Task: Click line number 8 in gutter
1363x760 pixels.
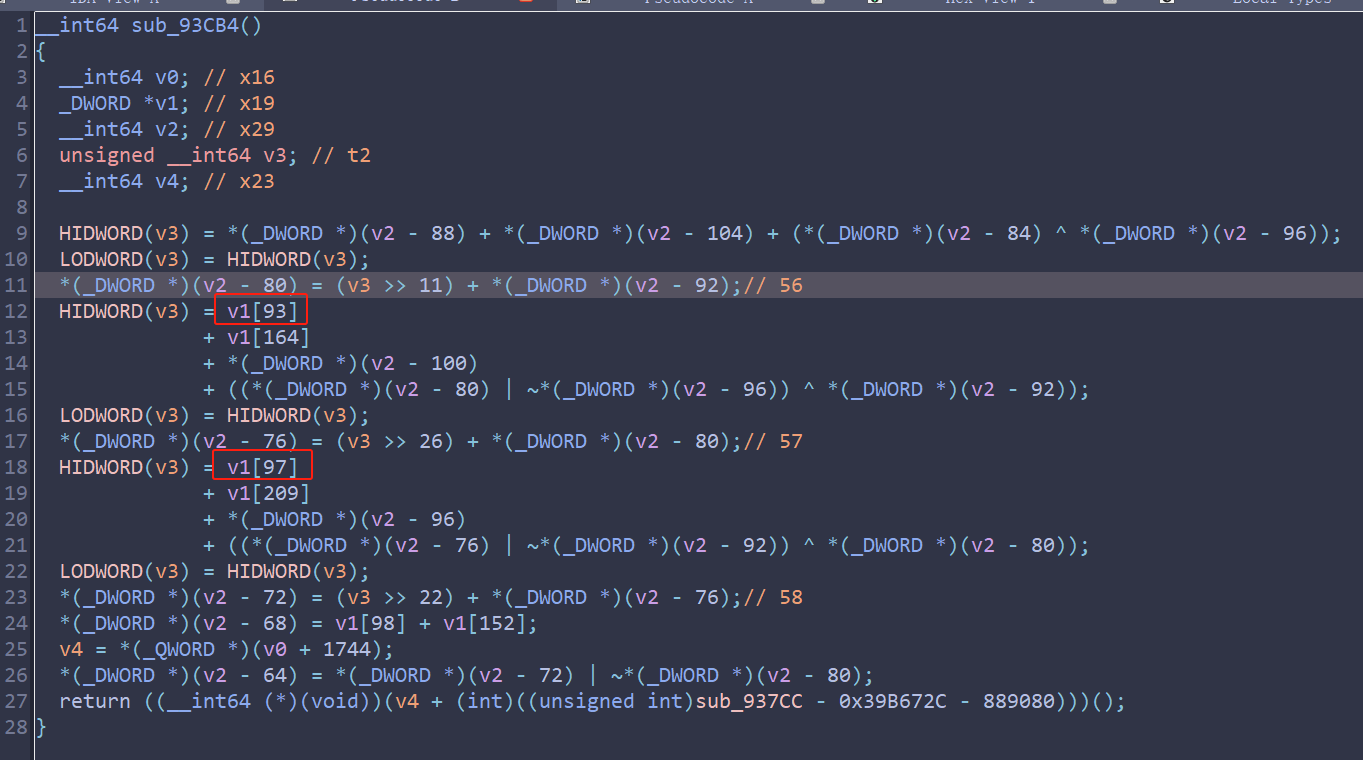Action: (21, 207)
